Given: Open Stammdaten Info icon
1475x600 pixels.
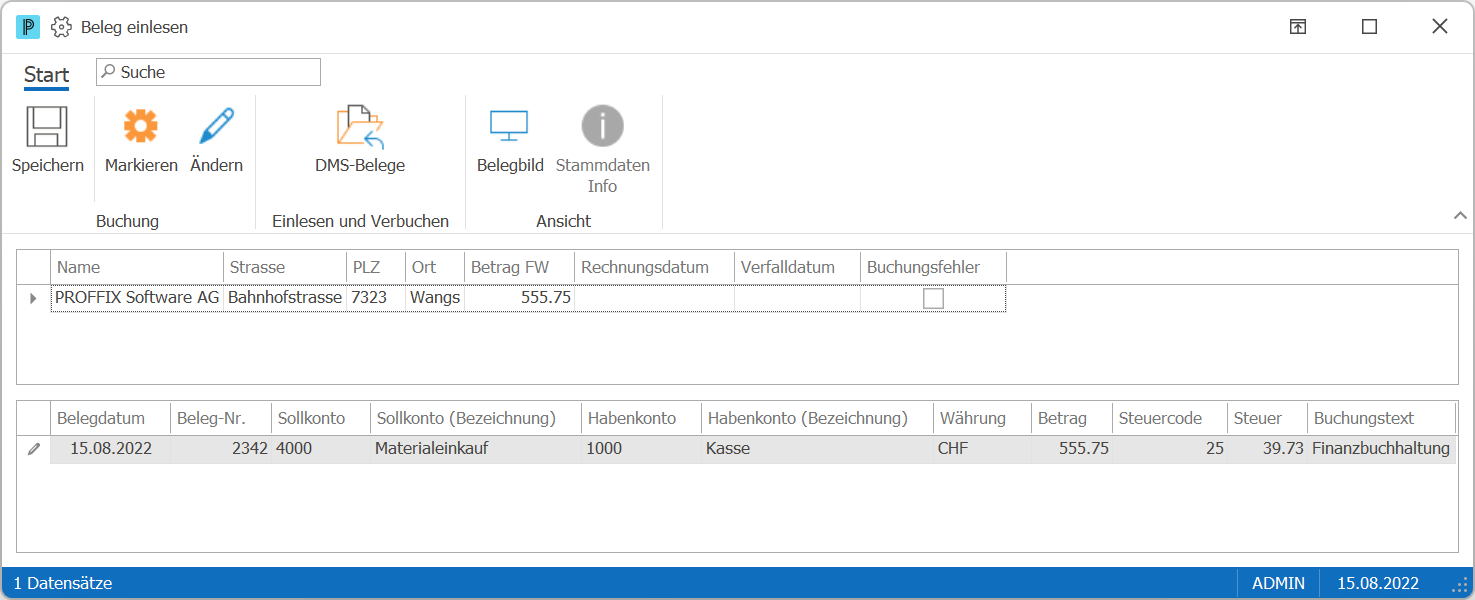Looking at the screenshot, I should click(603, 127).
